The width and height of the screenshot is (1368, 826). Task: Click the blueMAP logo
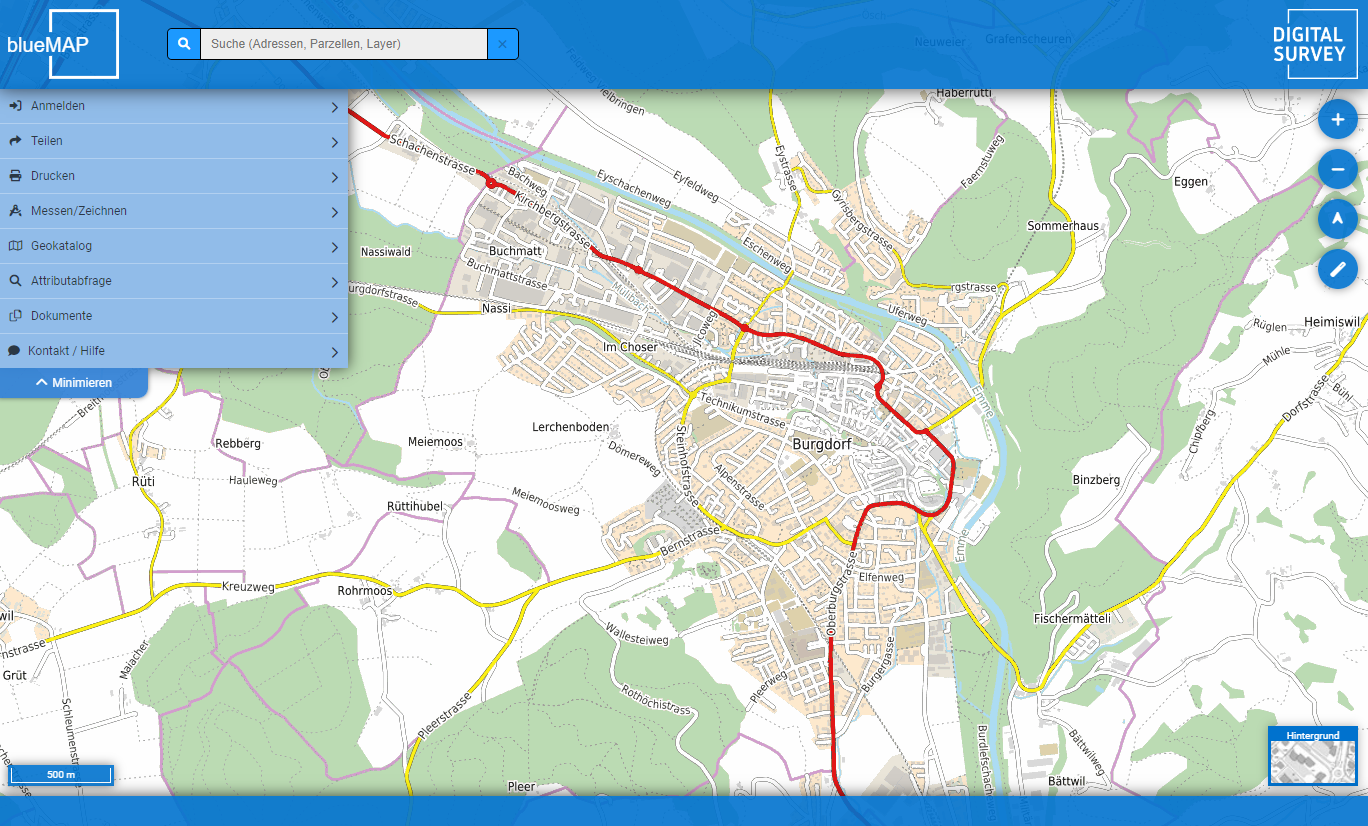(x=62, y=44)
